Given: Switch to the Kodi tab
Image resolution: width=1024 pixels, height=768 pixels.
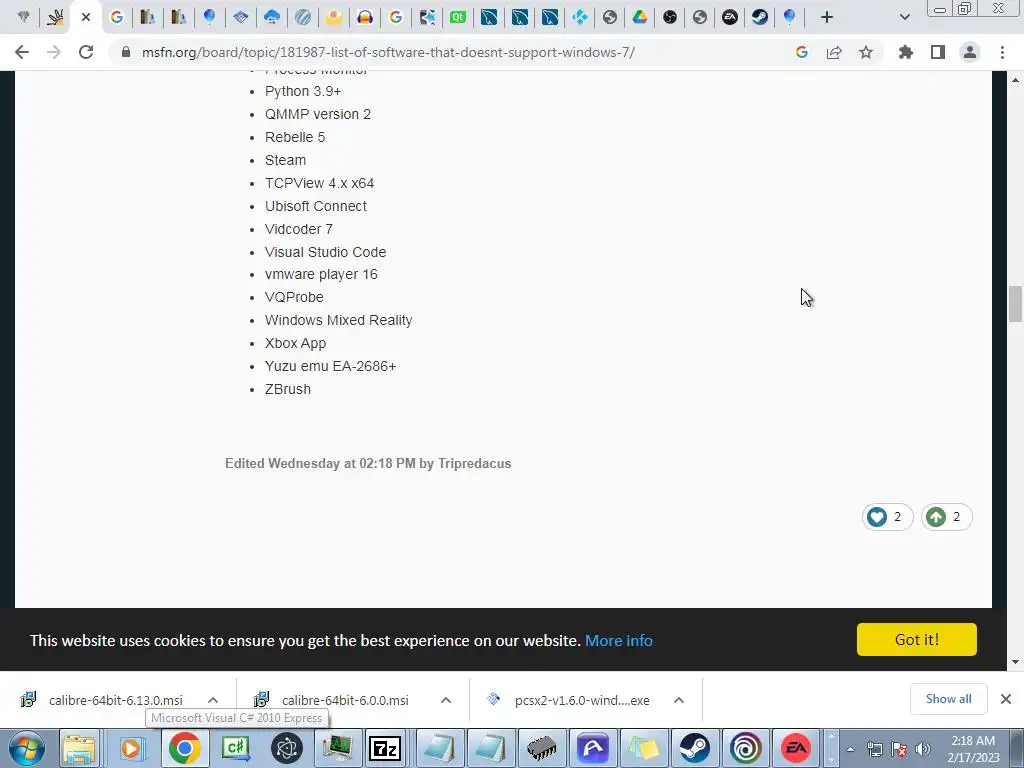Looking at the screenshot, I should click(x=579, y=18).
